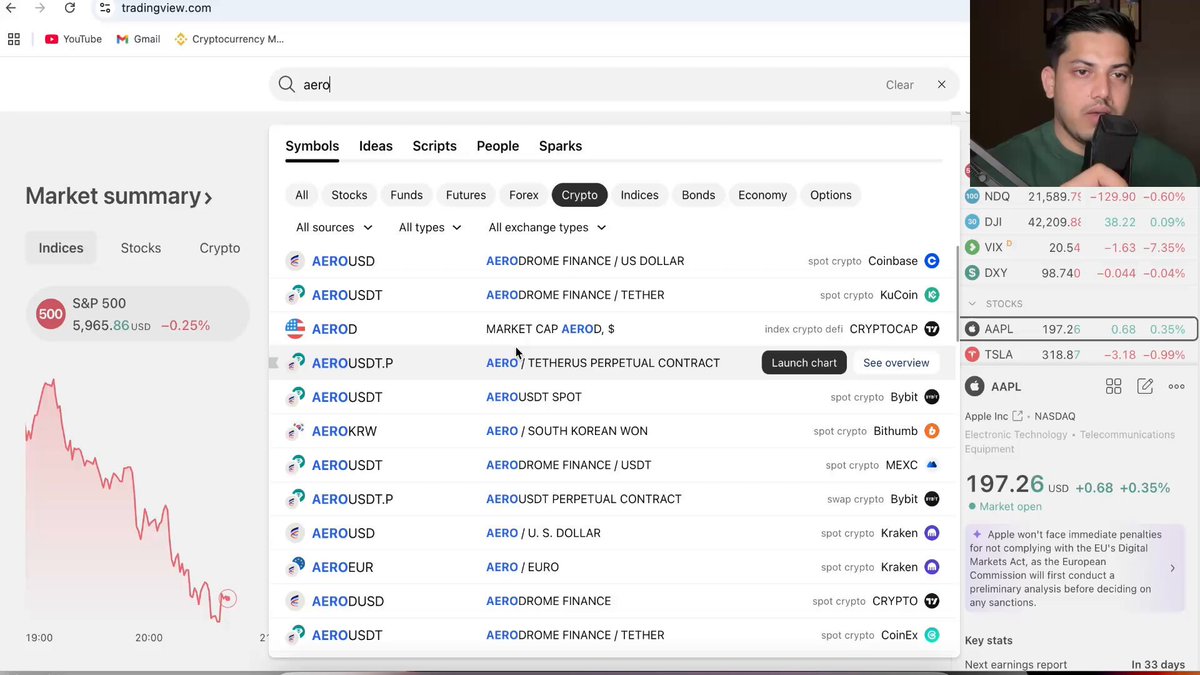Viewport: 1200px width, 675px height.
Task: Close the search dialog with X
Action: (x=941, y=85)
